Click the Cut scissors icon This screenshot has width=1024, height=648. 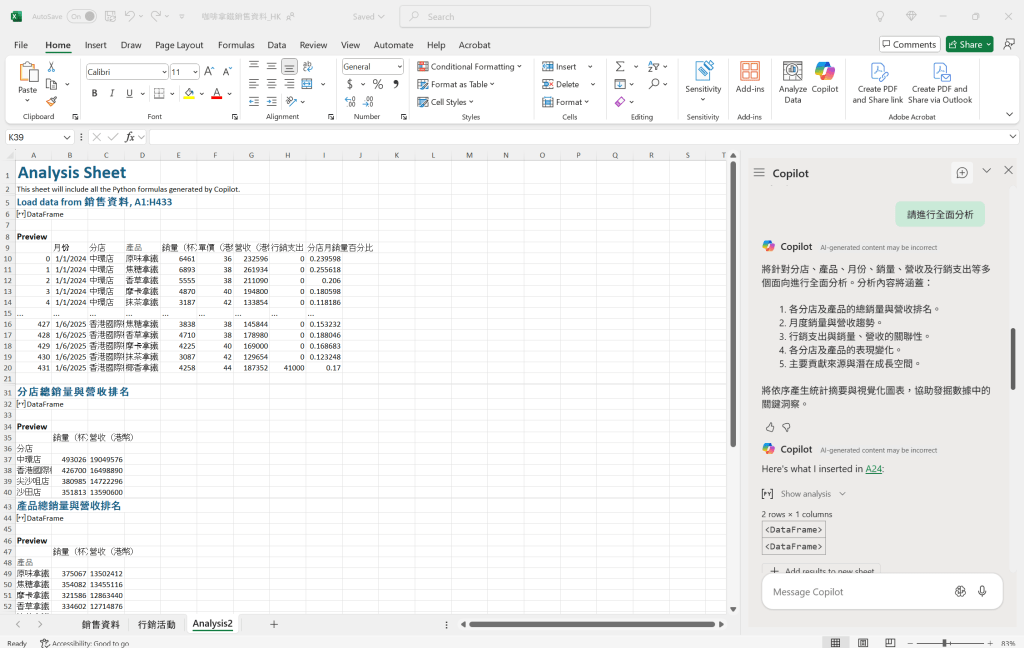pyautogui.click(x=51, y=67)
